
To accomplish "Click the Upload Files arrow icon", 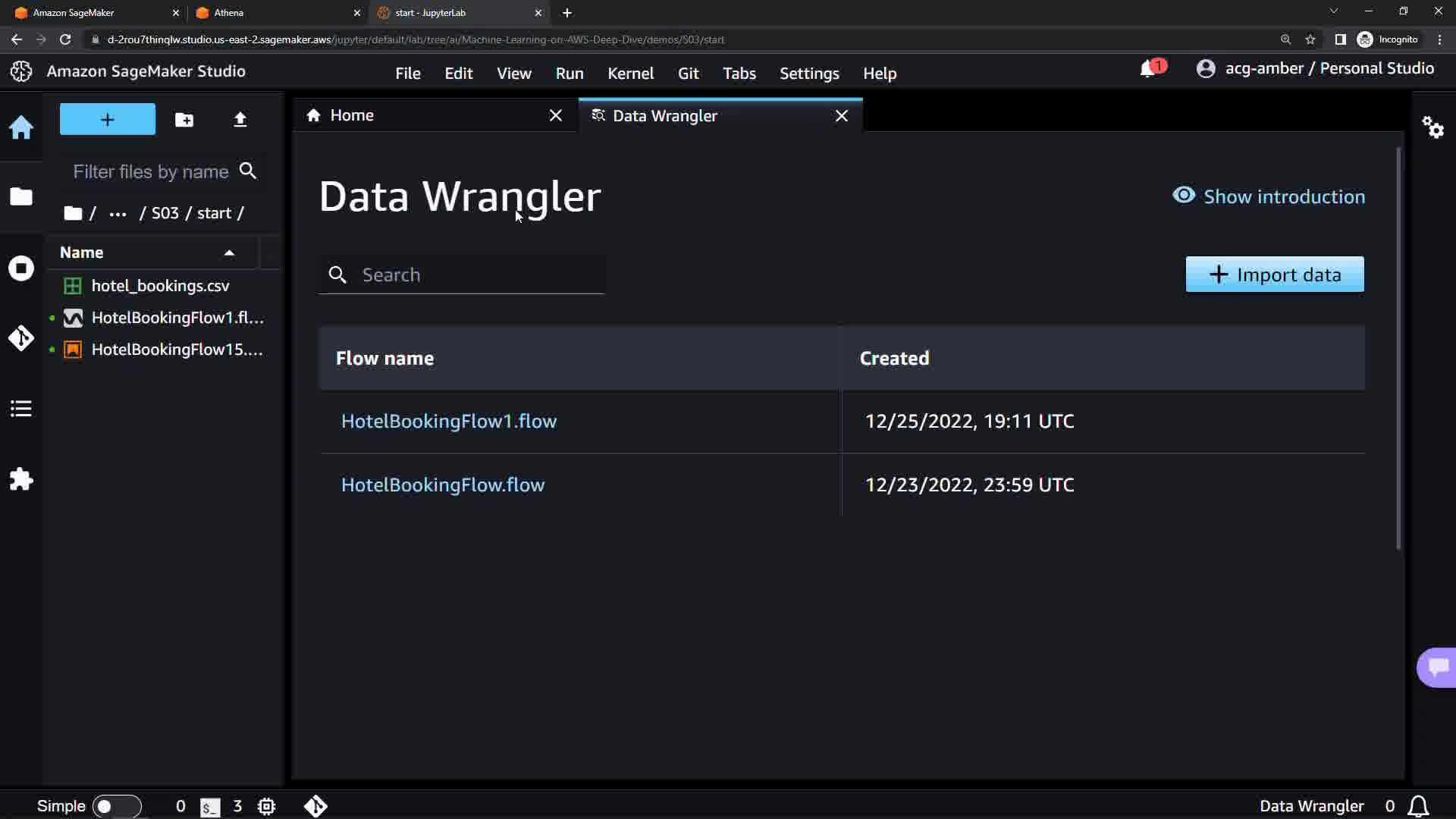I will coord(240,120).
